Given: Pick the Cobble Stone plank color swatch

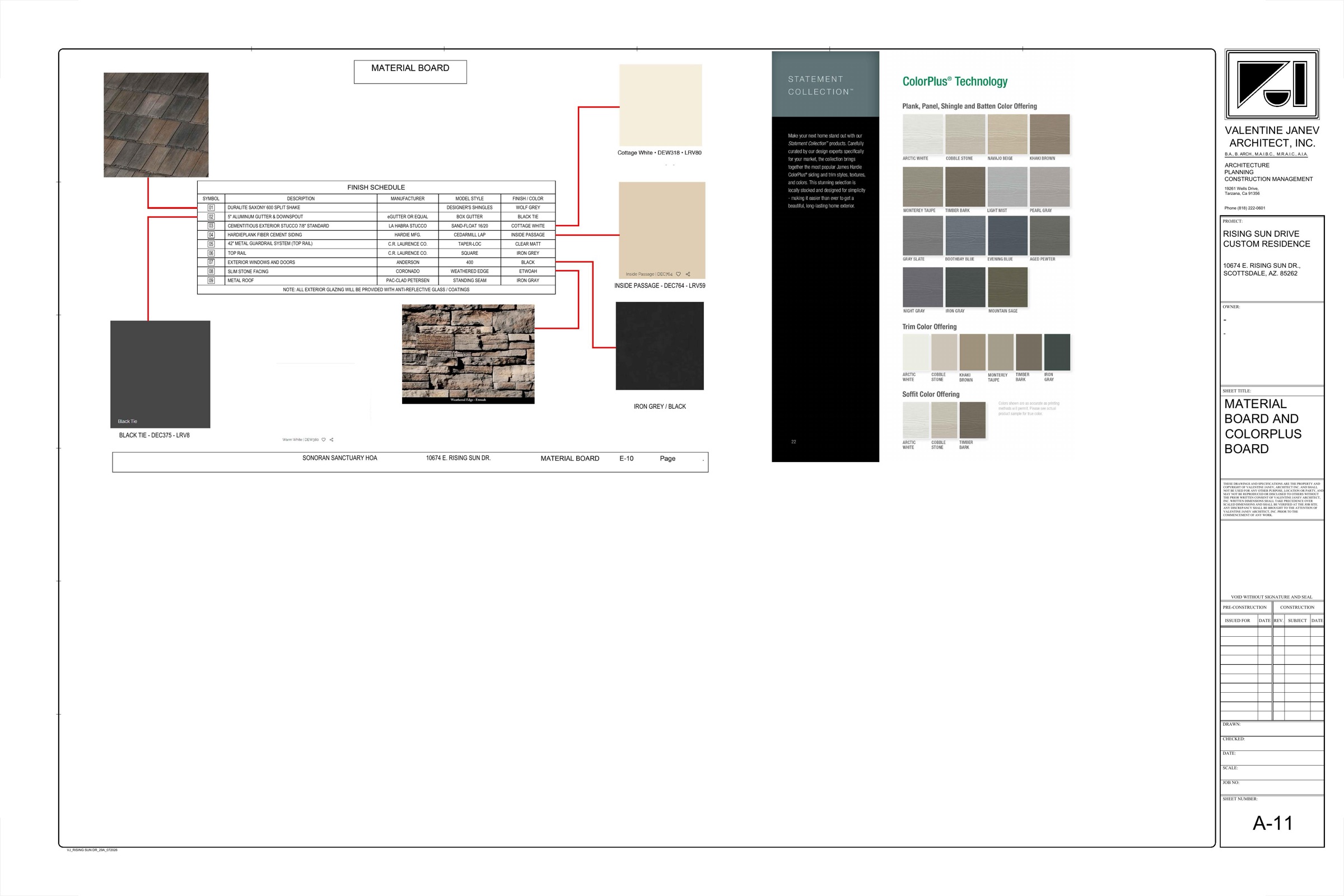Looking at the screenshot, I should click(965, 134).
